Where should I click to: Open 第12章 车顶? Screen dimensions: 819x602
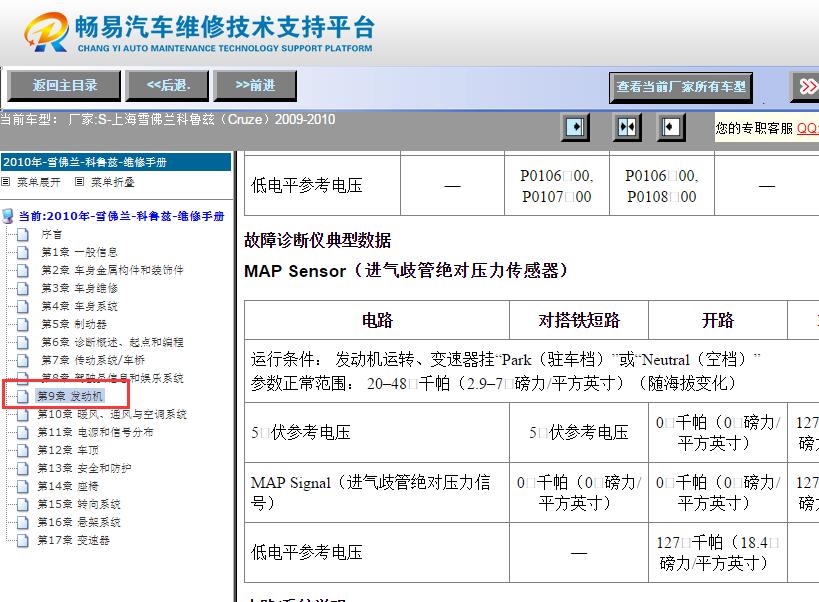click(67, 450)
